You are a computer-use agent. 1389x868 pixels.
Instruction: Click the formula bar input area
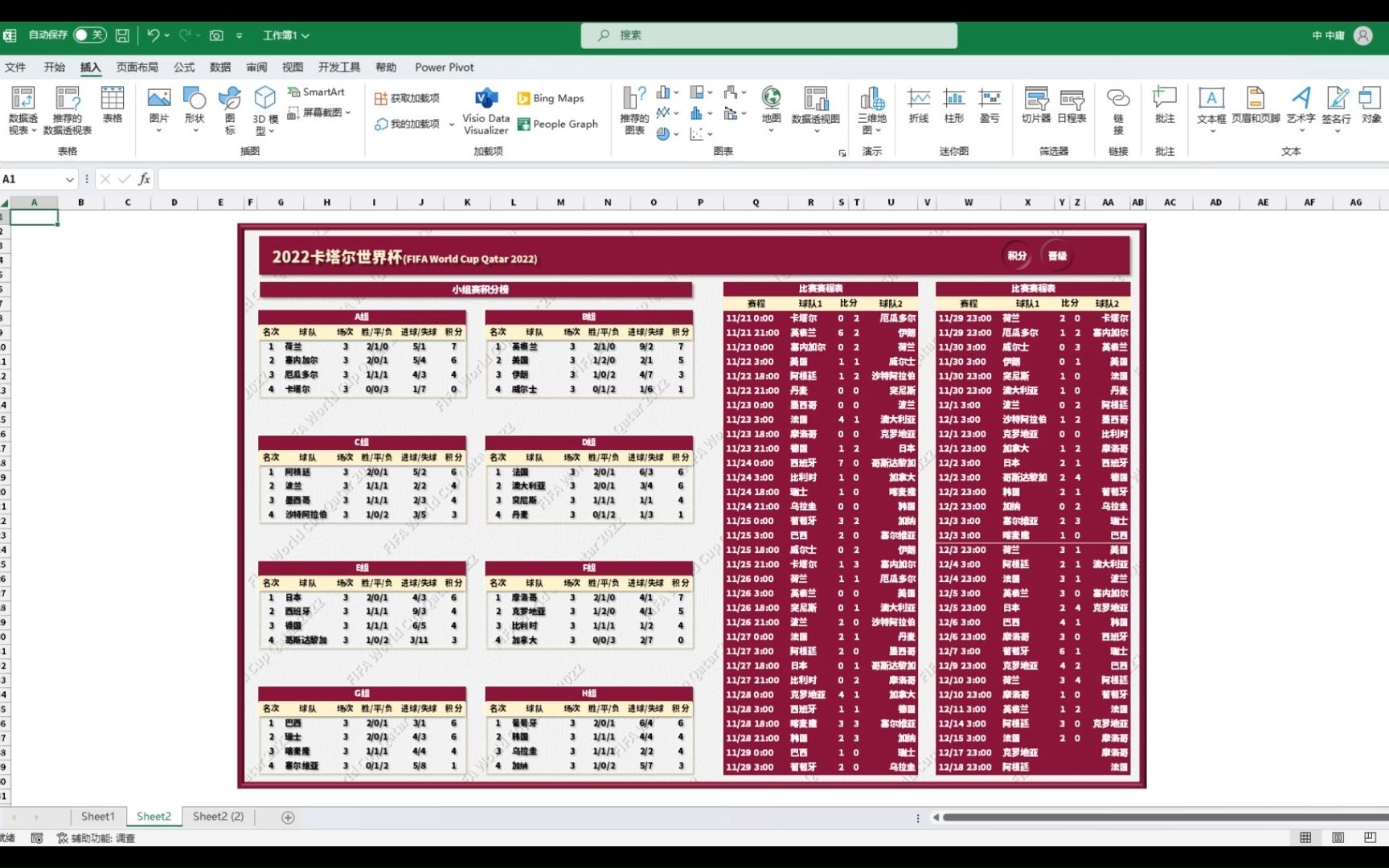772,179
